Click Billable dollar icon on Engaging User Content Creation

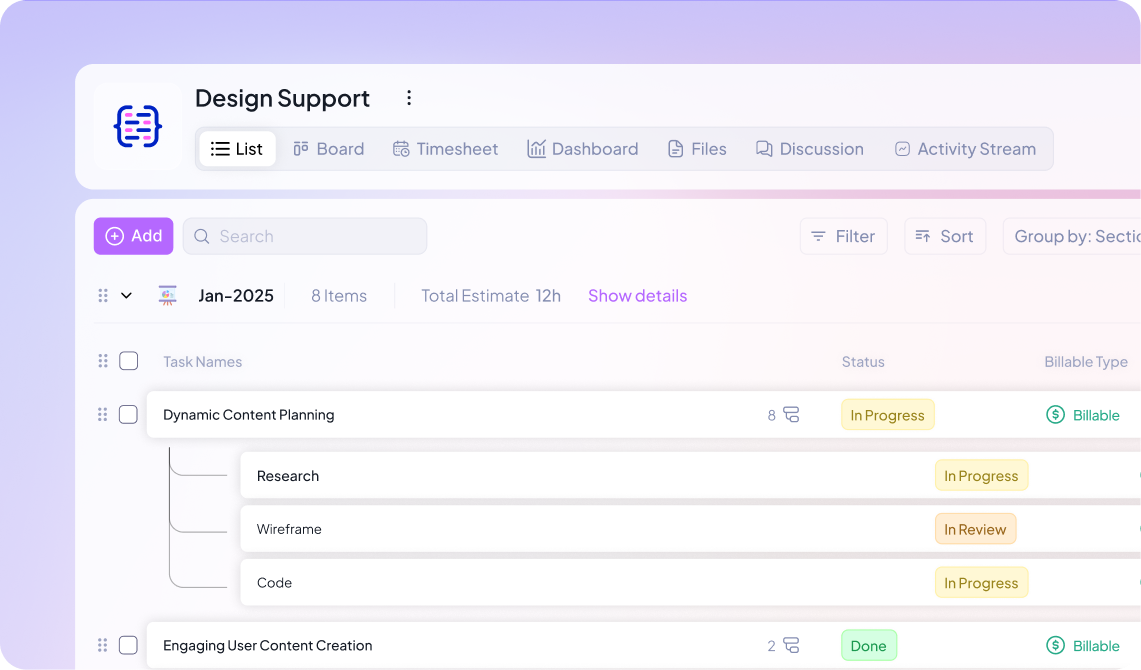point(1055,645)
